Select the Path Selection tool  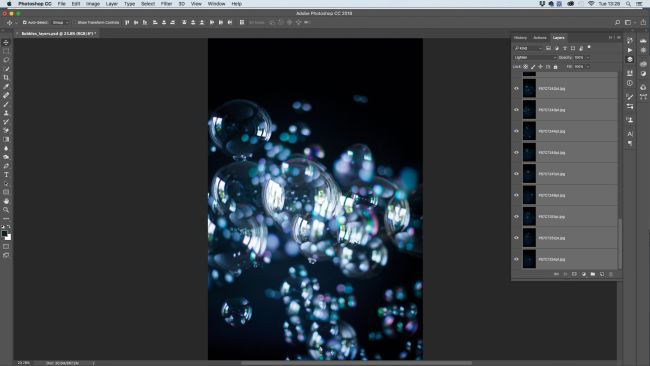click(6, 184)
